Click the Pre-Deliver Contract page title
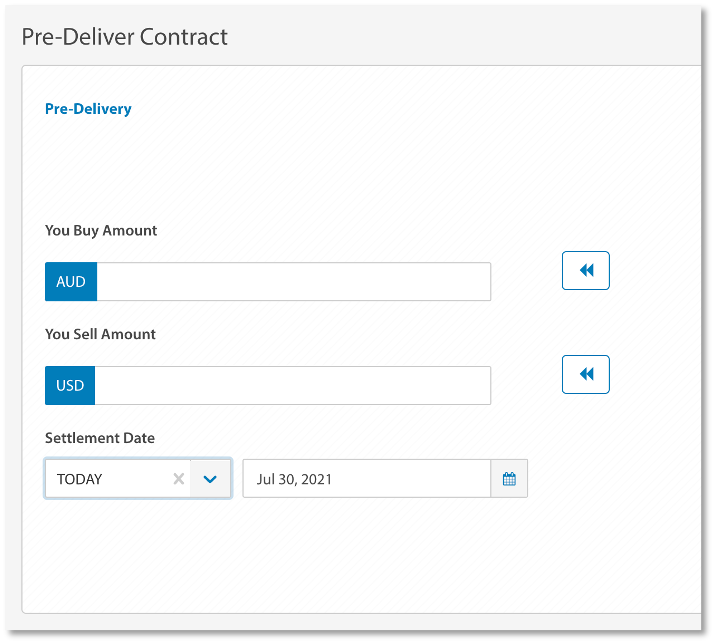This screenshot has height=643, width=714. tap(125, 37)
